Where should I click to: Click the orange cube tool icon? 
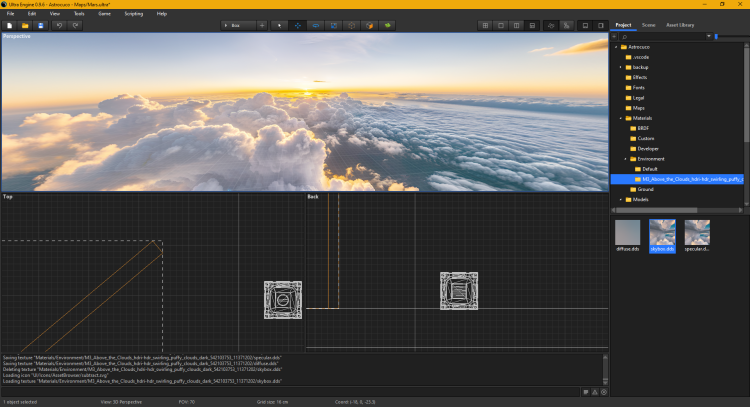[x=369, y=25]
